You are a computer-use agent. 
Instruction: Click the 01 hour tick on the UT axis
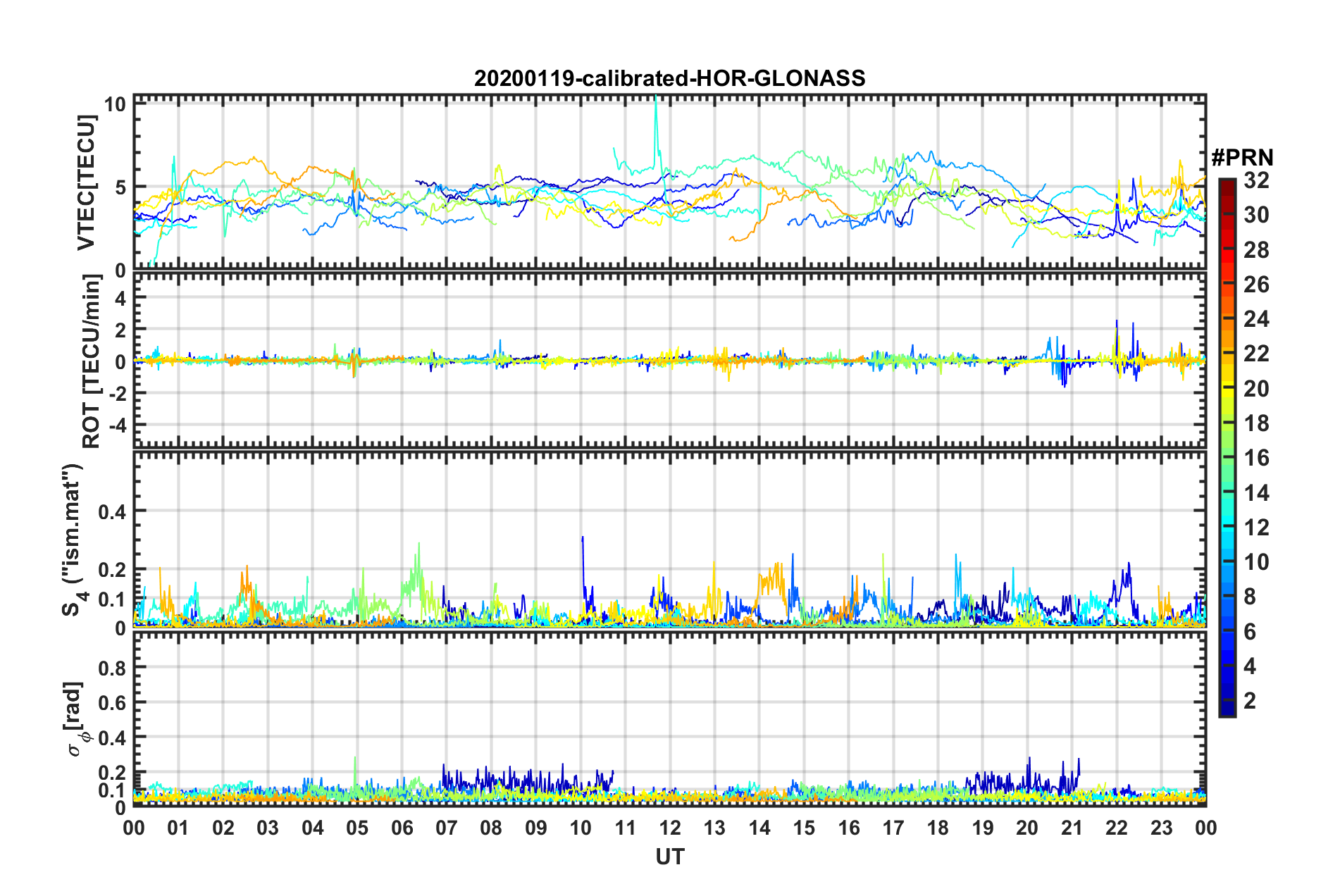point(178,828)
